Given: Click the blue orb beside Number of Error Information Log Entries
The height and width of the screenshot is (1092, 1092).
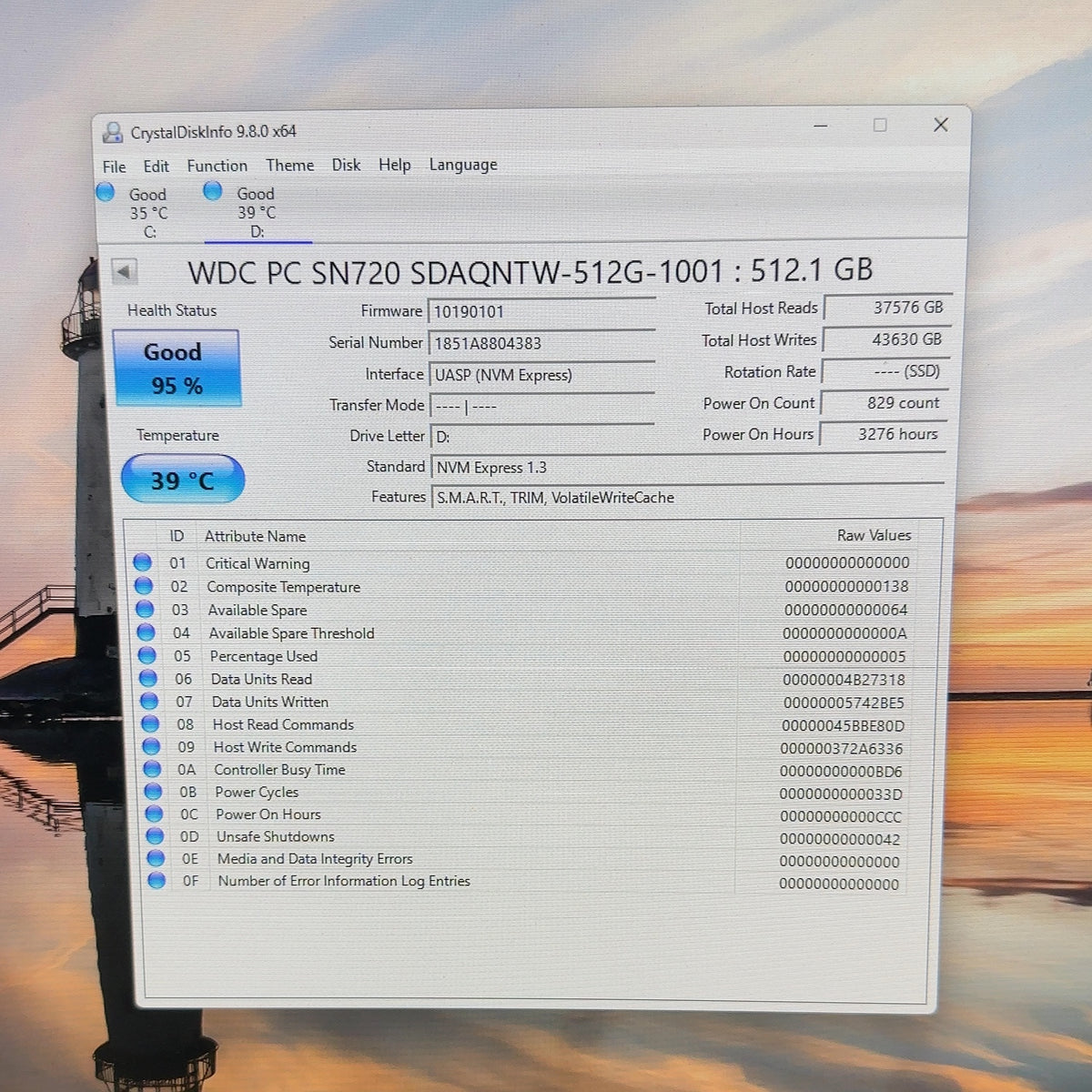Looking at the screenshot, I should point(157,880).
